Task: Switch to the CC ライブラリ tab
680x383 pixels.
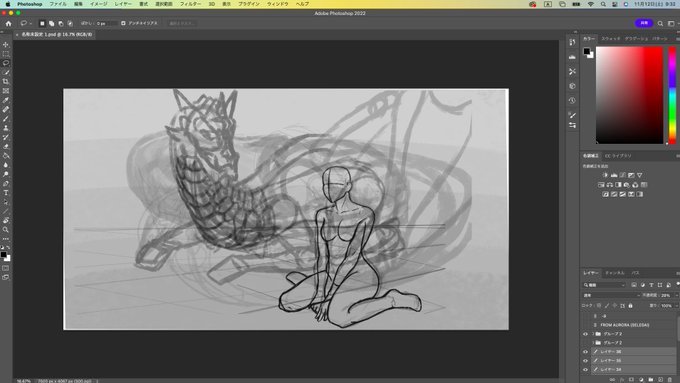Action: (618, 156)
